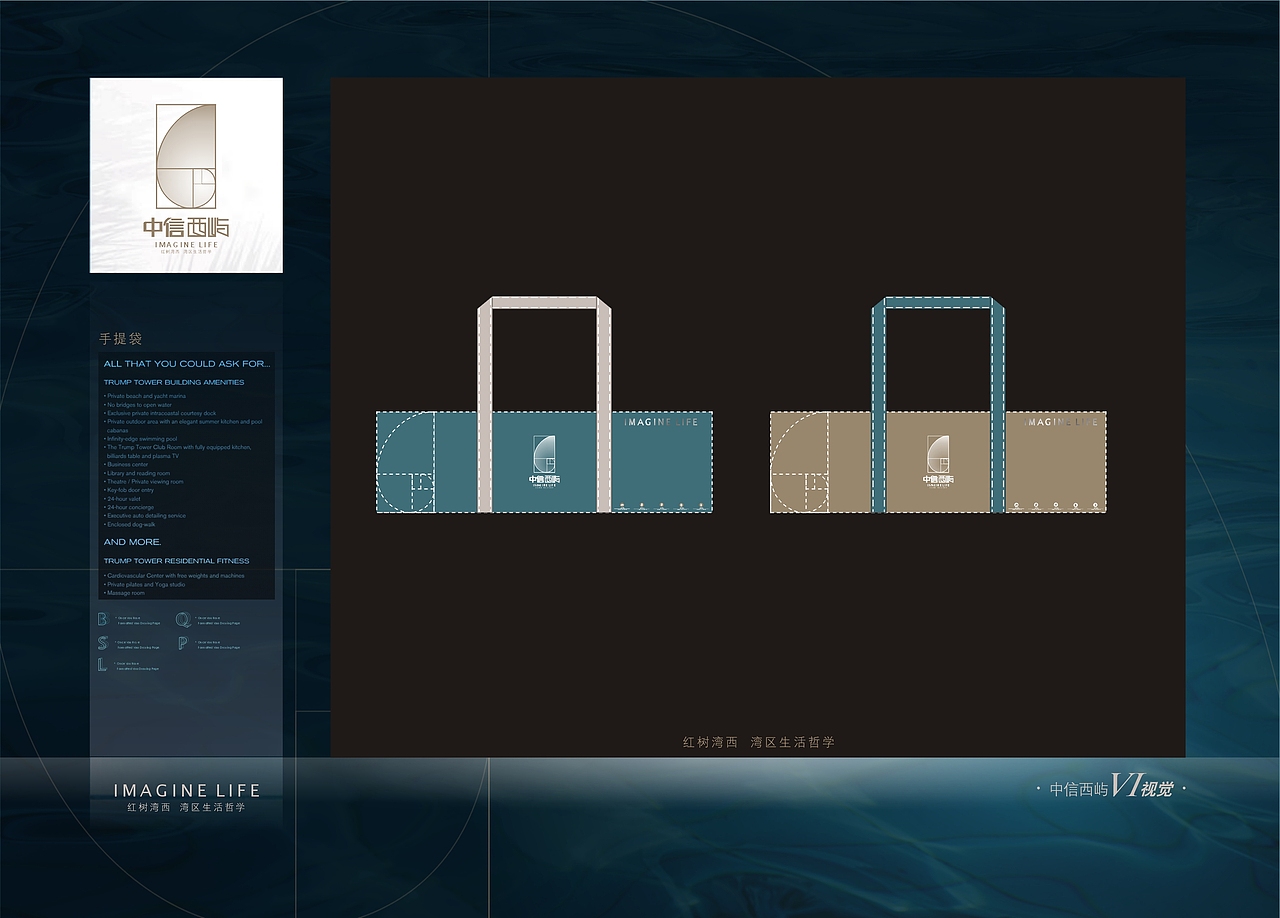Select 'Private beach and yacht marina' line
The height and width of the screenshot is (918, 1280).
click(145, 396)
